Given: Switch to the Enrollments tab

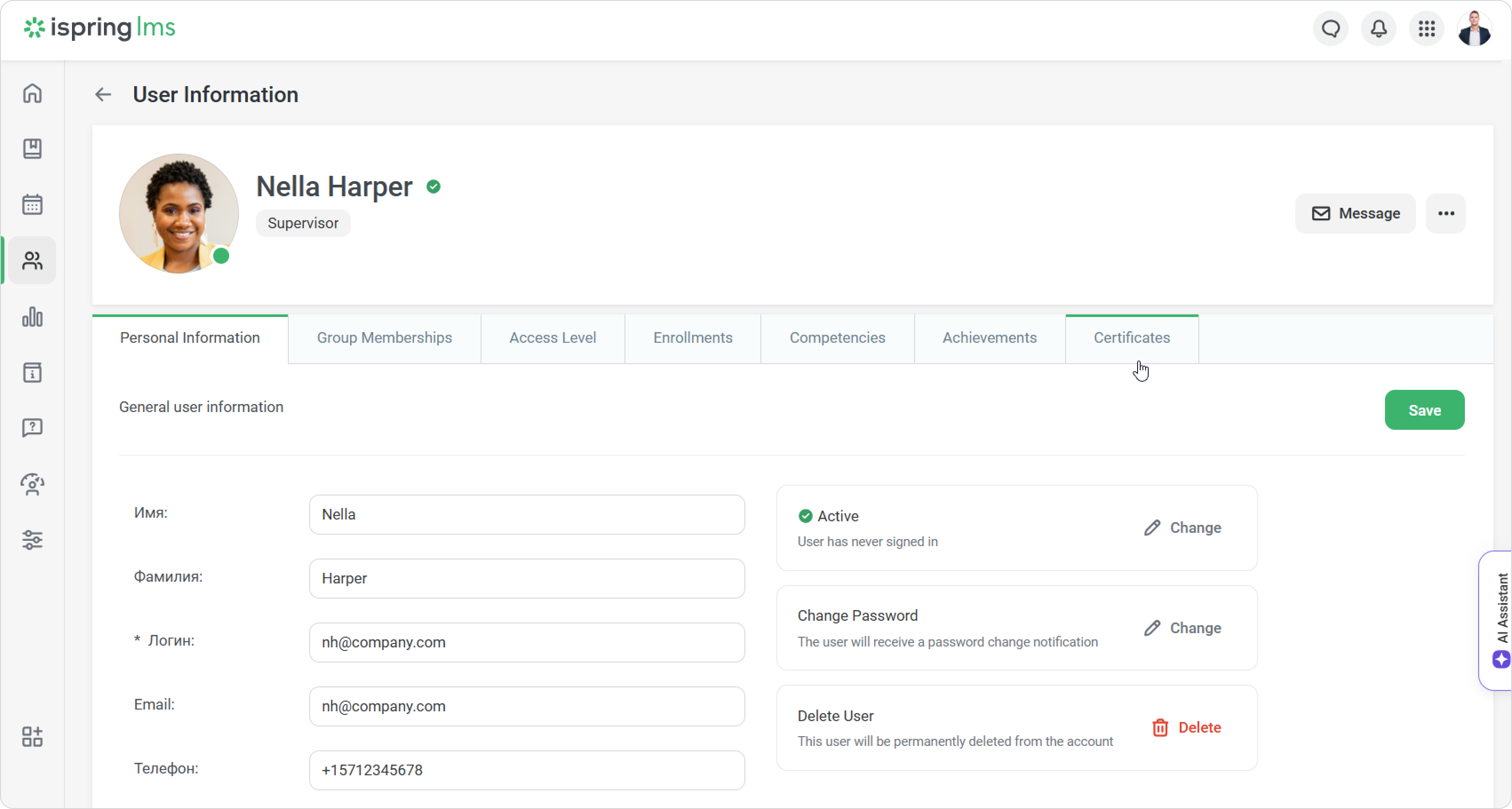Looking at the screenshot, I should click(692, 338).
